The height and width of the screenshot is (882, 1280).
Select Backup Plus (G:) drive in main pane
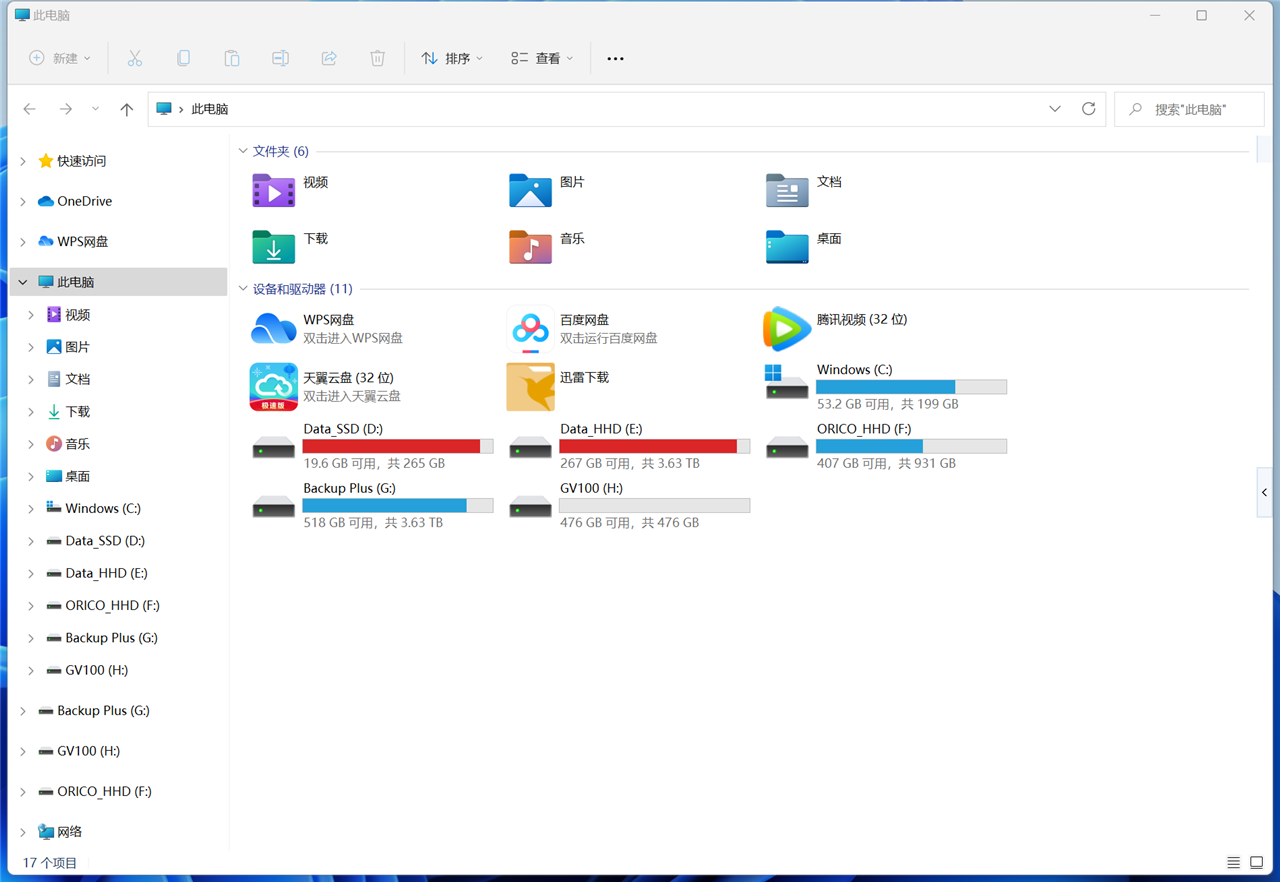pyautogui.click(x=372, y=505)
